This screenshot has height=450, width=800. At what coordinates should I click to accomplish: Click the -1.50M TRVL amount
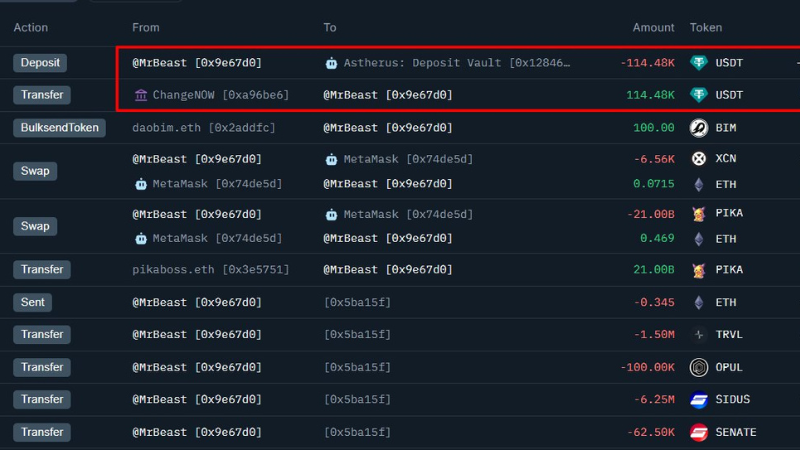coord(654,335)
